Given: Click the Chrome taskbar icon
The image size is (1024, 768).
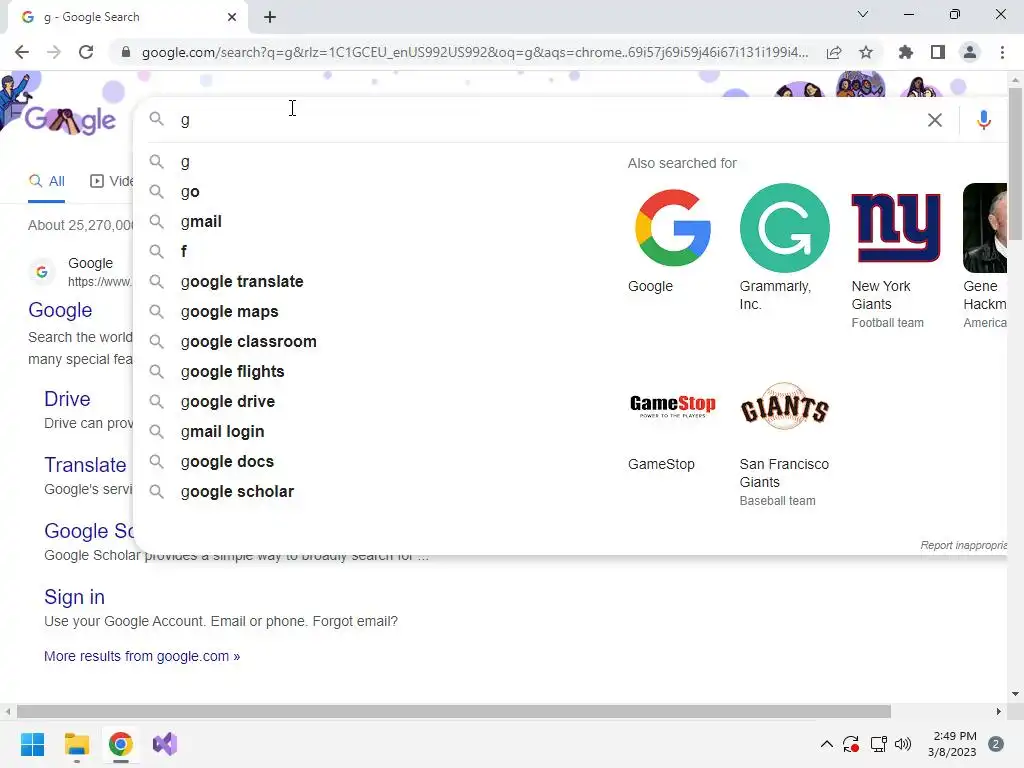Looking at the screenshot, I should coord(120,744).
